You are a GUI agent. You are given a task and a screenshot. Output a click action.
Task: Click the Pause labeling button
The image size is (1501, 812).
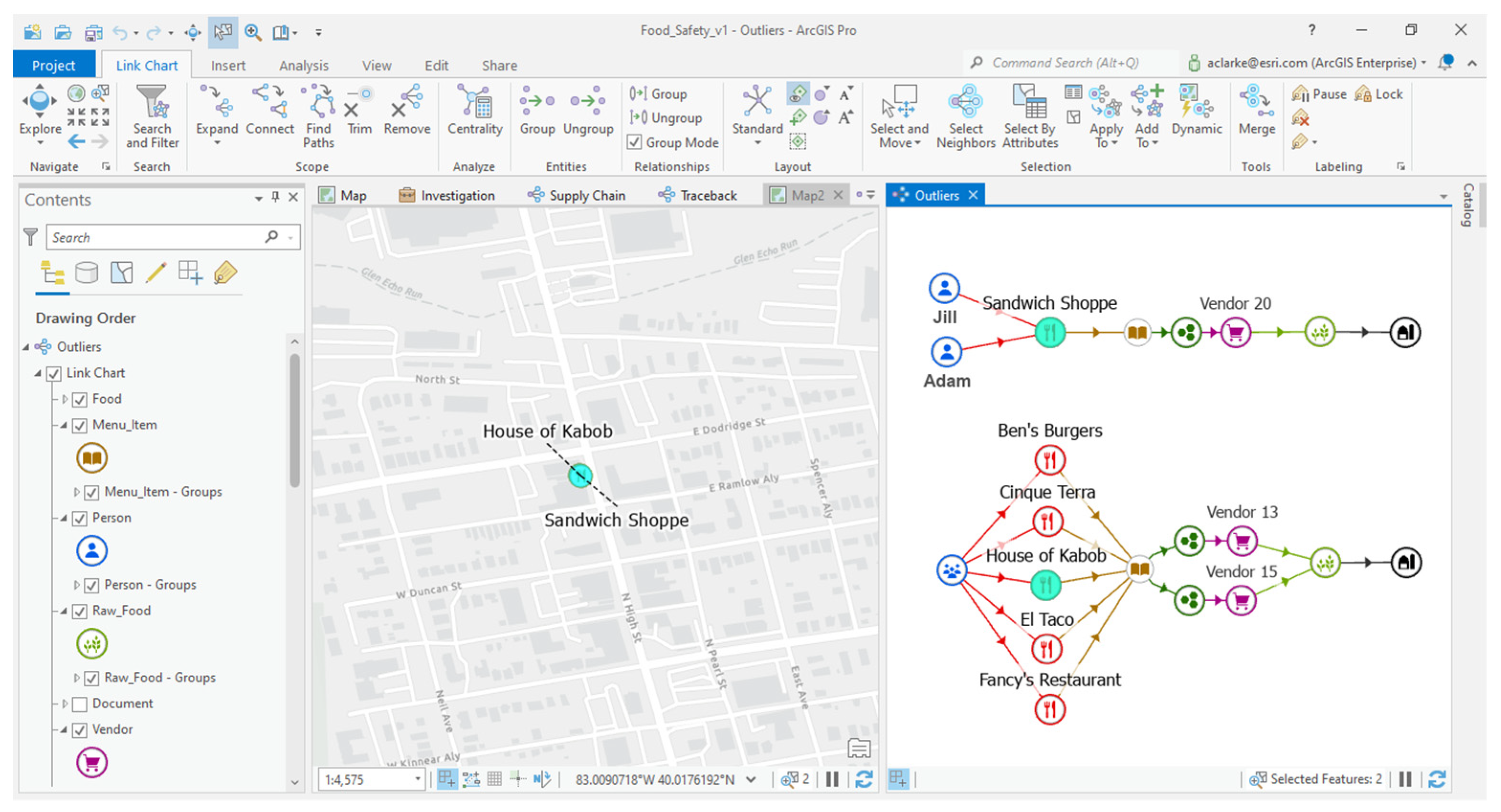point(1319,94)
